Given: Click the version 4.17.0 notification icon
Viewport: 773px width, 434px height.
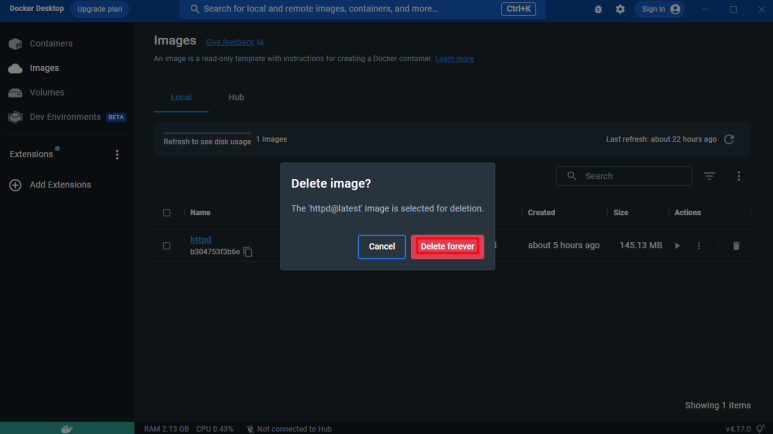Looking at the screenshot, I should pyautogui.click(x=761, y=429).
